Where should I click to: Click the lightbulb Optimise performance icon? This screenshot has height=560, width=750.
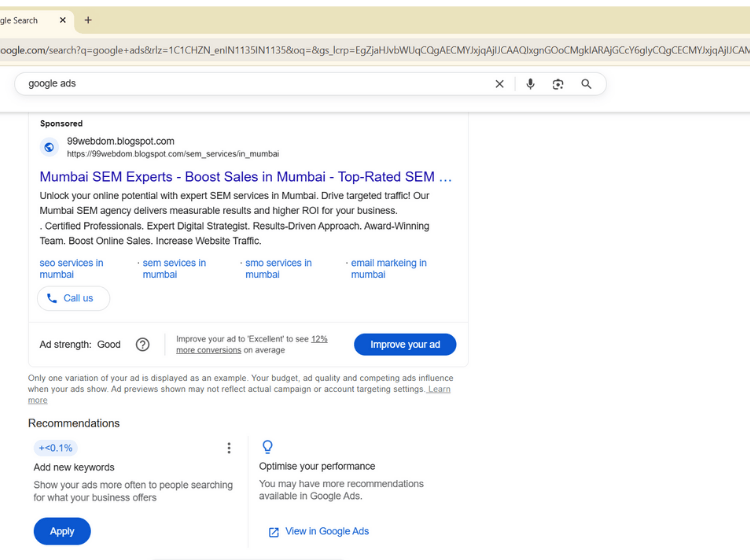268,447
